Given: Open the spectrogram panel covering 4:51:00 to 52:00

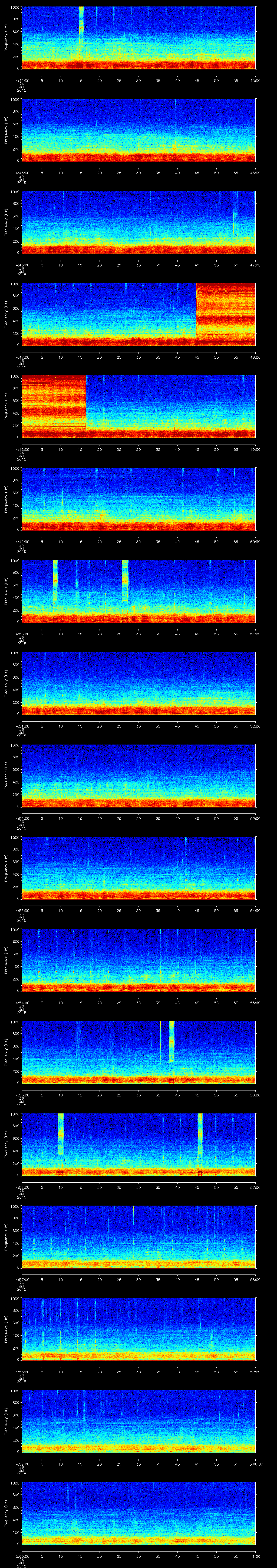Looking at the screenshot, I should (x=138, y=683).
